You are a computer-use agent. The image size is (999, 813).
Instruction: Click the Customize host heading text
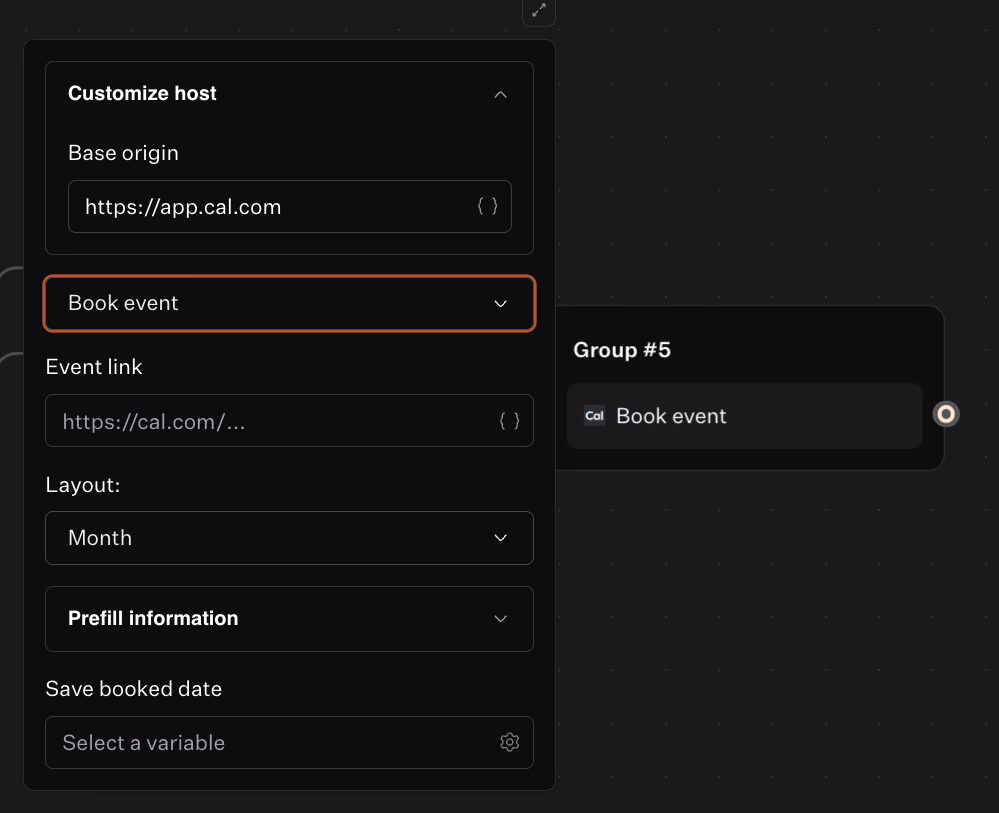pos(142,93)
